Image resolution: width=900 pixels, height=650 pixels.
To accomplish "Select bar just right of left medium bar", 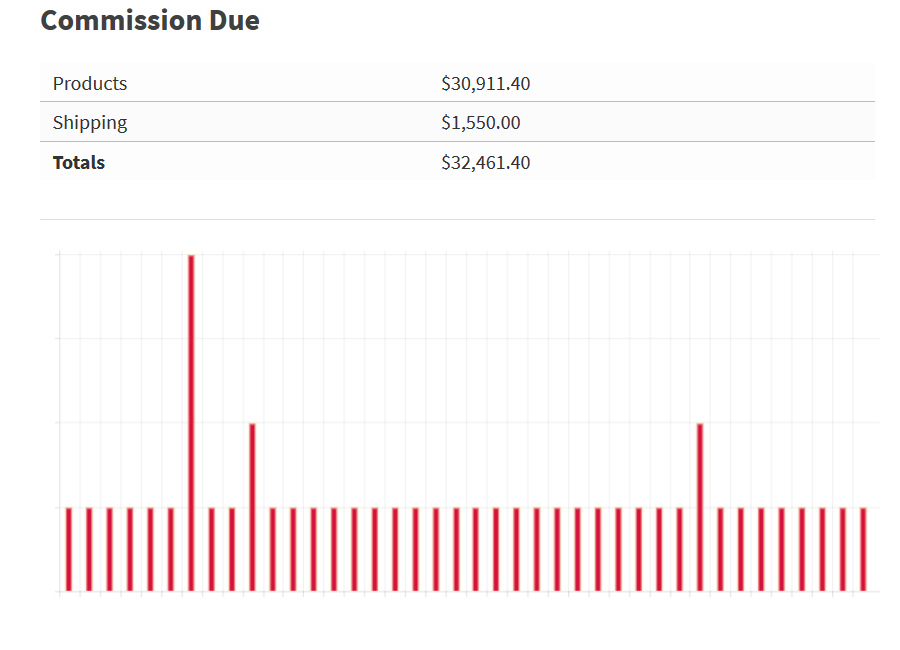I will 273,548.
